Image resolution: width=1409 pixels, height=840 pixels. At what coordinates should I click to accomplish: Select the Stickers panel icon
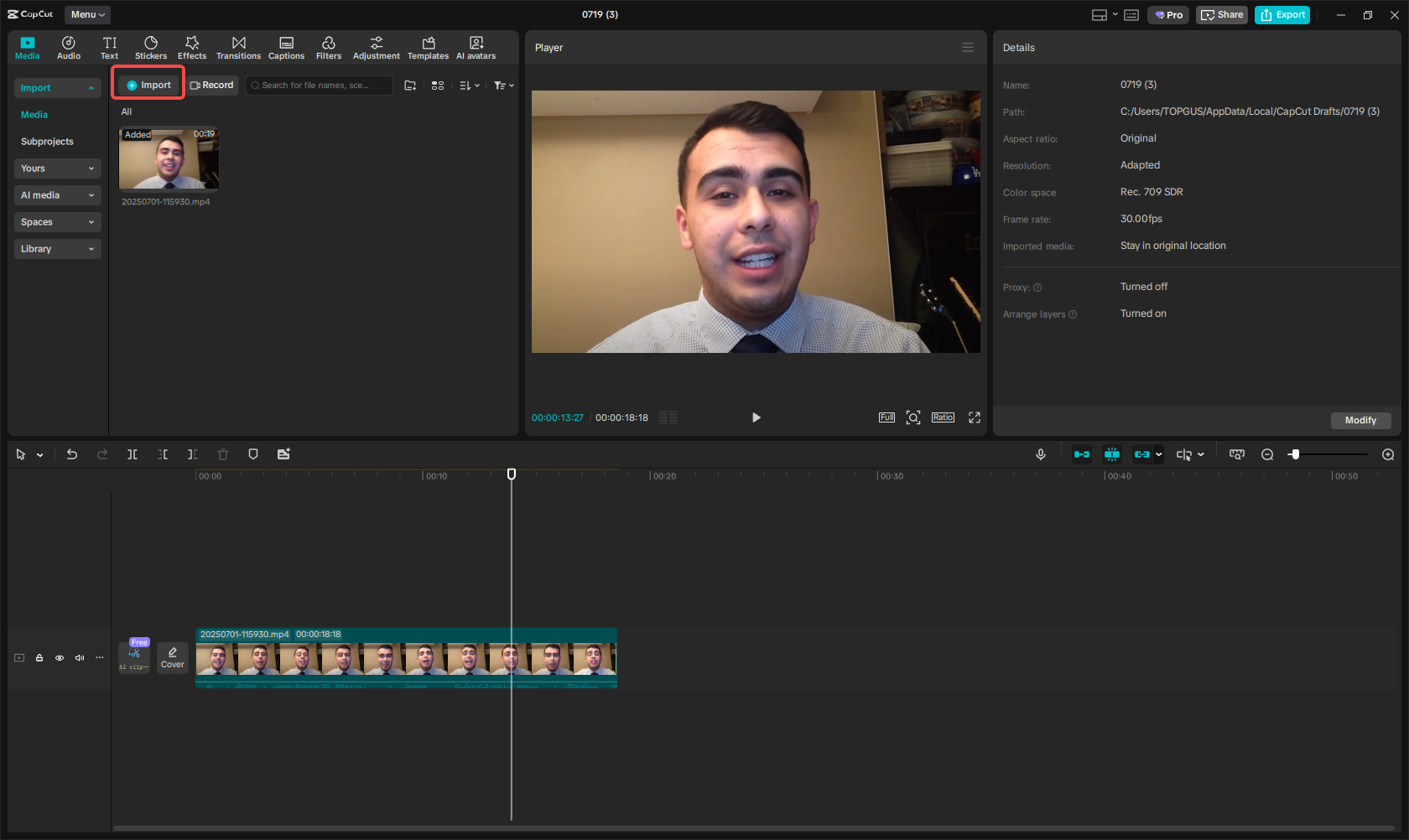click(151, 47)
